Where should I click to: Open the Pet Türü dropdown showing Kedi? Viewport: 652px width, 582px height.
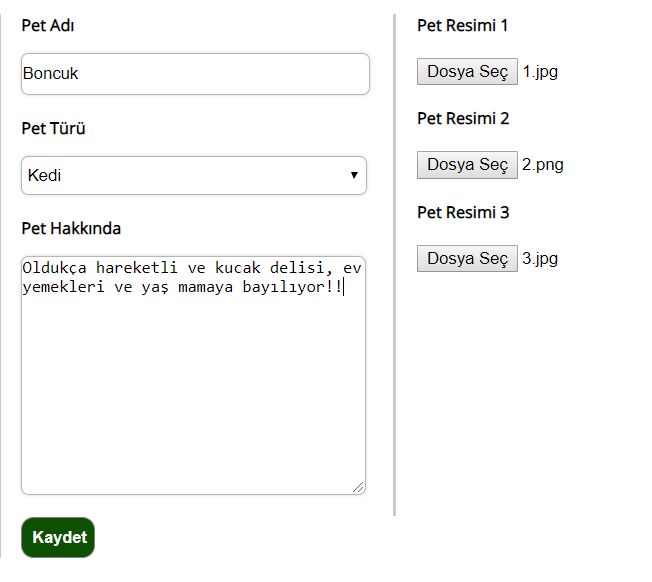click(194, 175)
